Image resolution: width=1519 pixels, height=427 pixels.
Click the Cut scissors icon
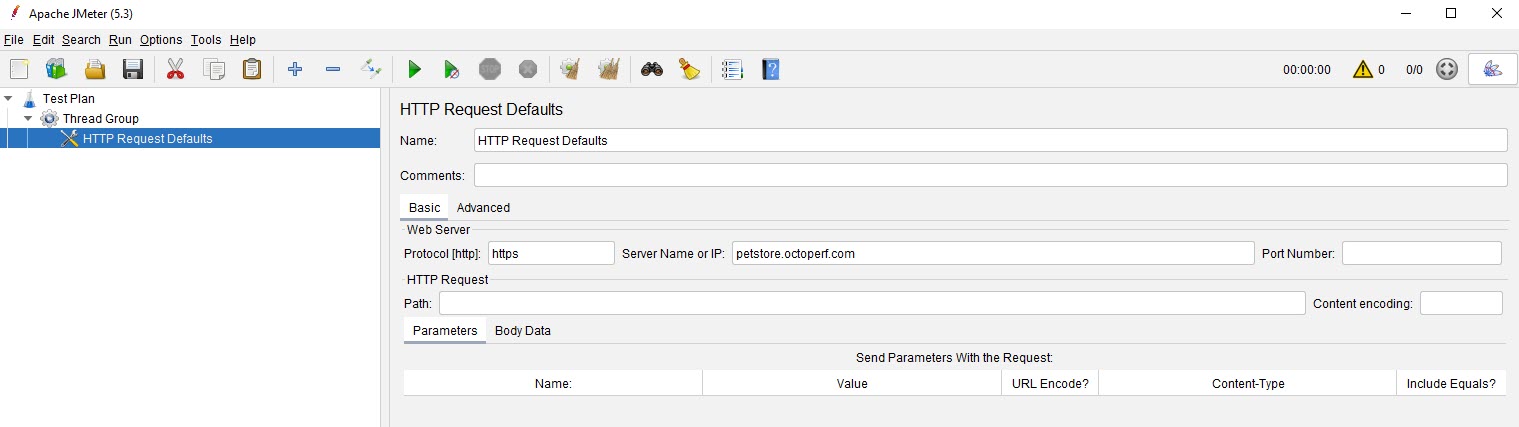tap(176, 69)
